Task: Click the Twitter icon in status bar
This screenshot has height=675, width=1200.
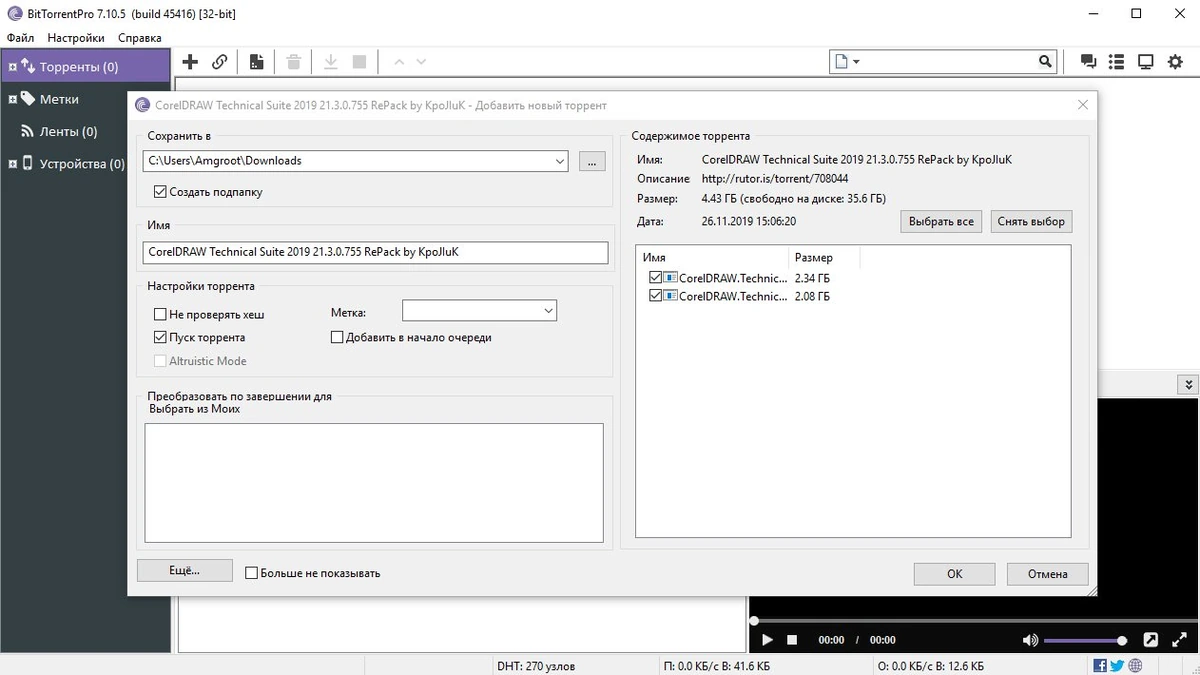Action: click(1117, 666)
